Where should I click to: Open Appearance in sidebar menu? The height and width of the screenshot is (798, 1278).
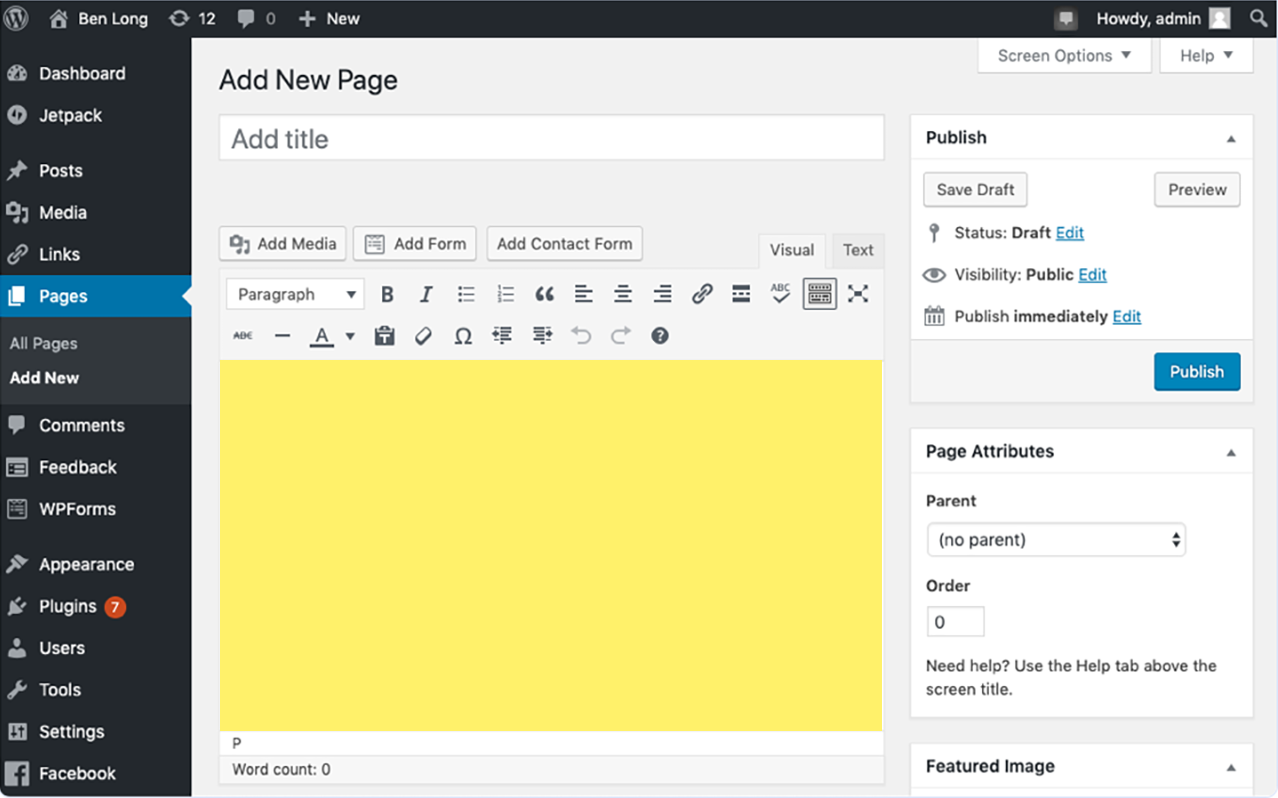point(95,565)
